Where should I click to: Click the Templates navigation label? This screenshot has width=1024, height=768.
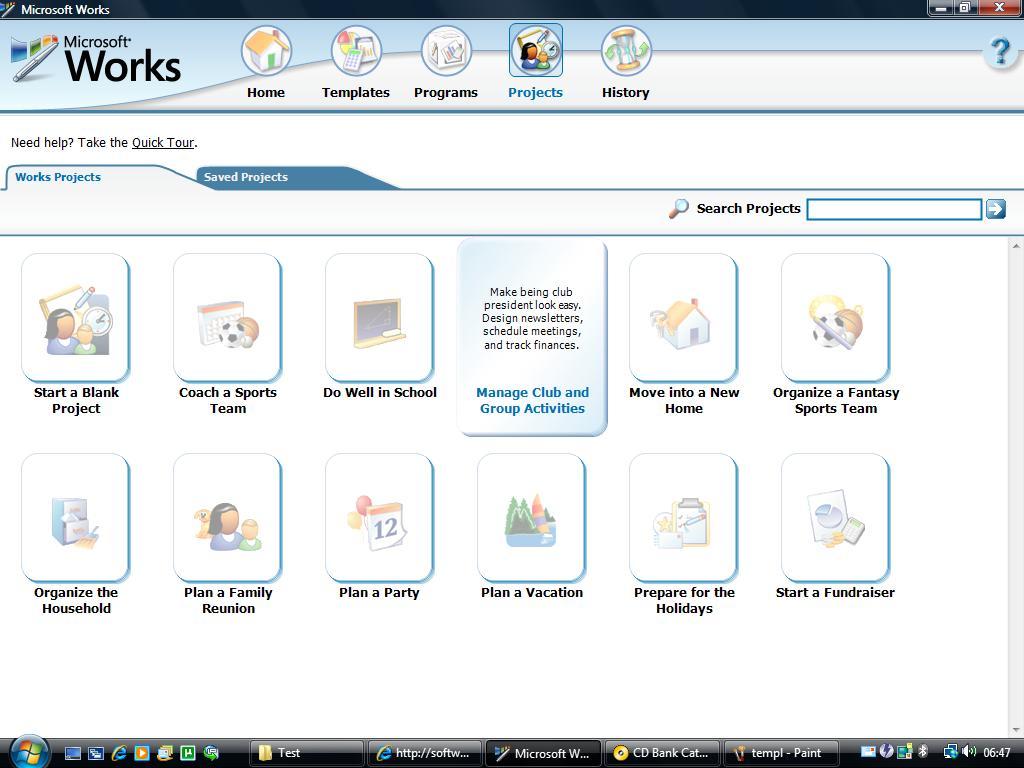(x=356, y=93)
